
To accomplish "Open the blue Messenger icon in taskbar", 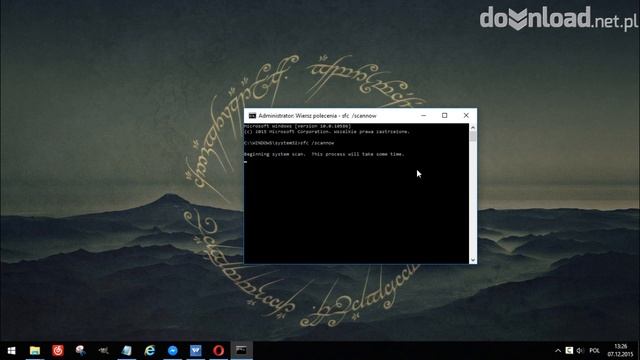I will 173,351.
